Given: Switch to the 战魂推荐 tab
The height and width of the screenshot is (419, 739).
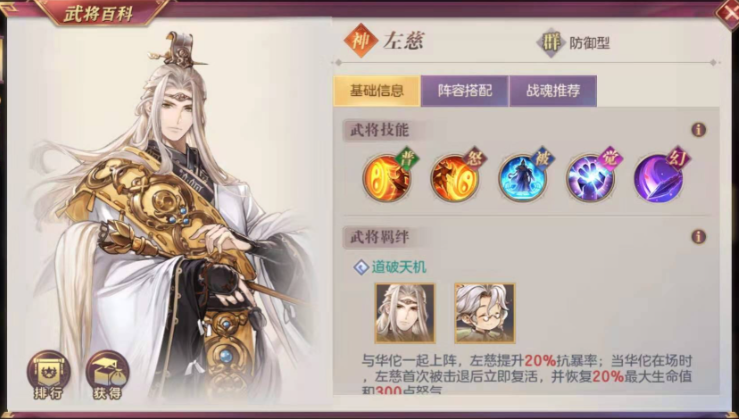Looking at the screenshot, I should [553, 90].
